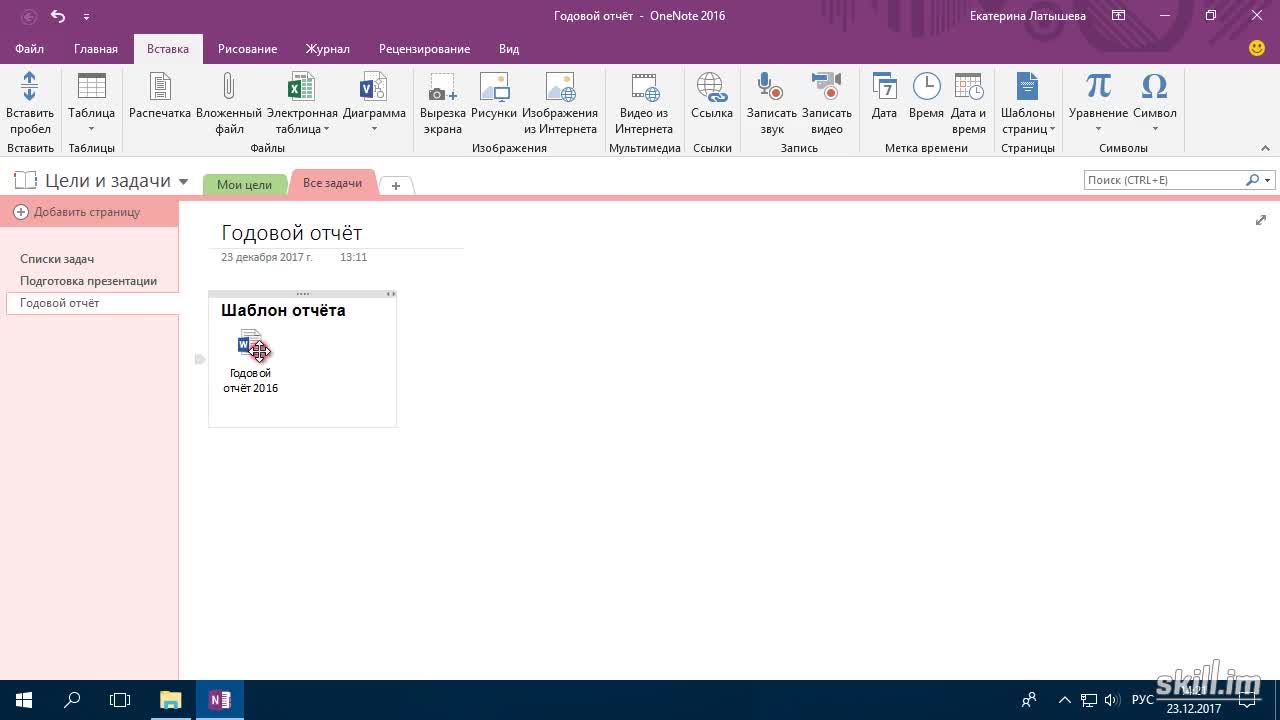Screen dimensions: 1280x720
Task: Click the note container width arrows
Action: (391, 294)
